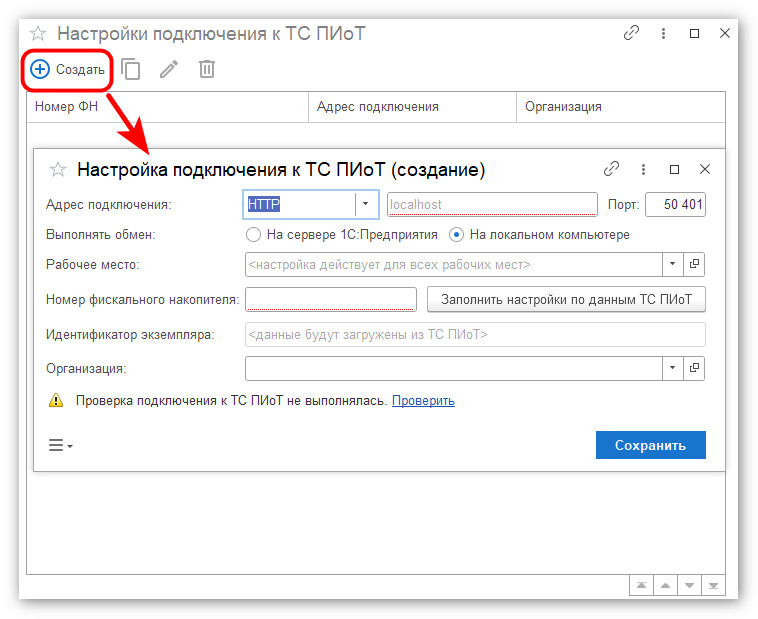Click the Проверить connection link
This screenshot has height=619, width=758.
click(x=423, y=401)
